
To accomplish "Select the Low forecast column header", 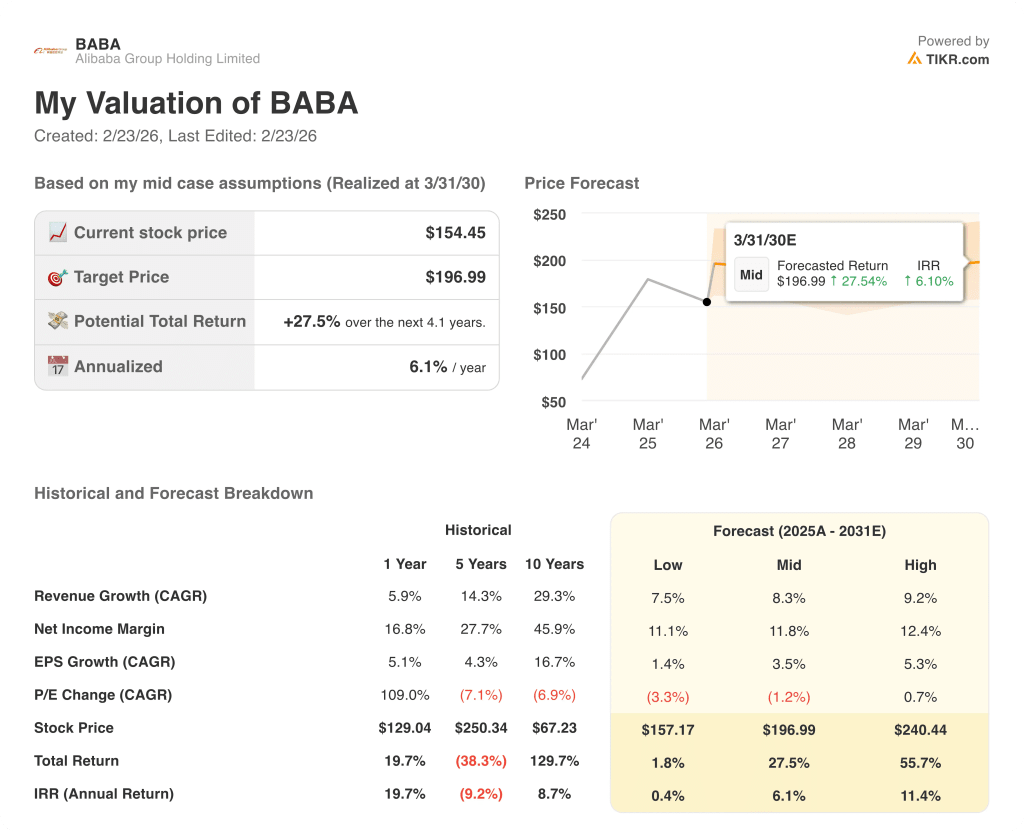I will [x=668, y=565].
